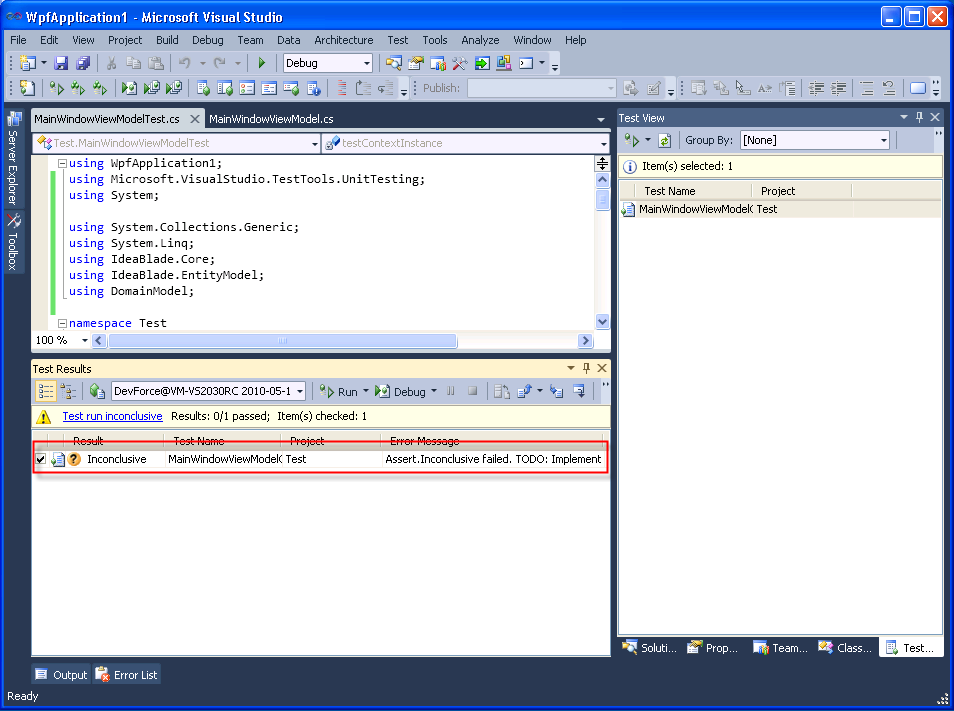Toggle the flat list view in Test Results
Viewport: 954px width, 711px height.
(46, 391)
